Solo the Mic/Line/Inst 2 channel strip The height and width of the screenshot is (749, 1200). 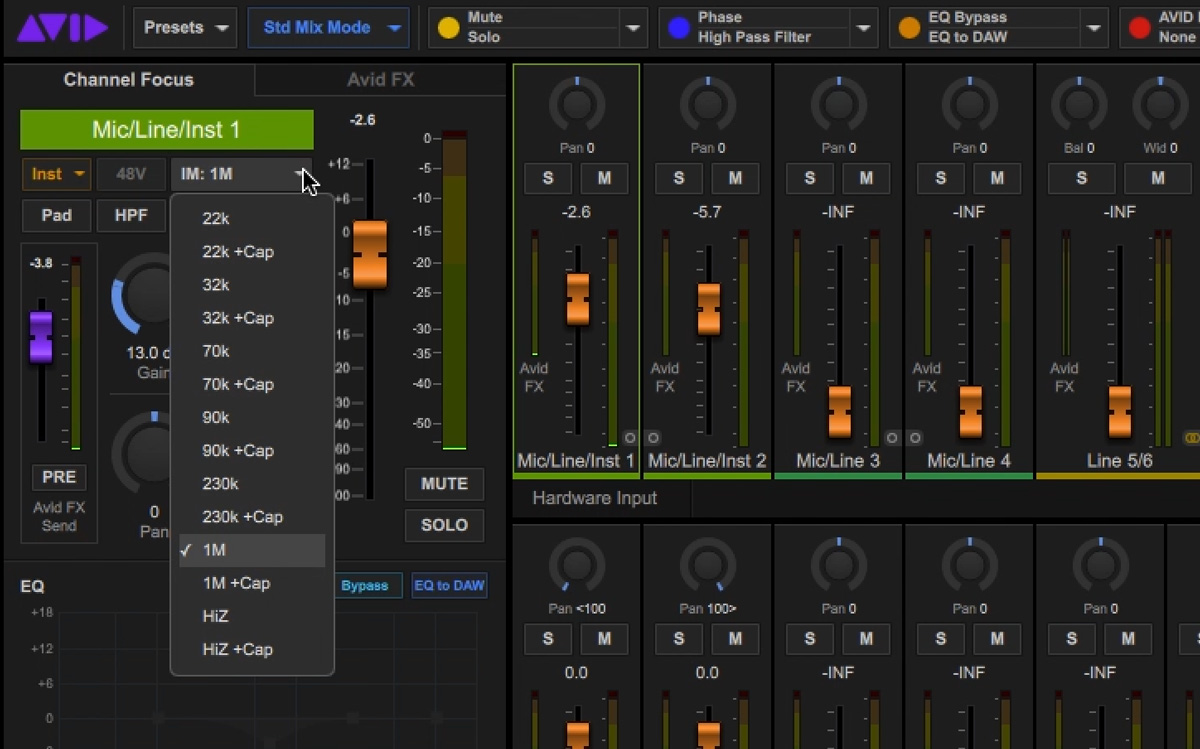679,178
